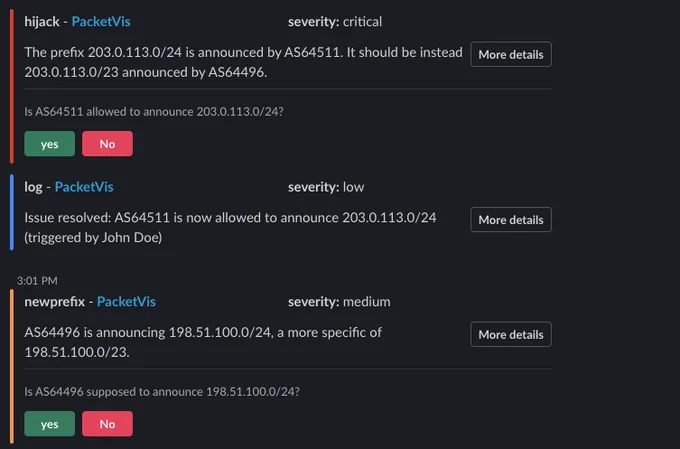
Task: Answer No for AS64496 announcing 198.51.100.0/24
Action: tap(108, 424)
